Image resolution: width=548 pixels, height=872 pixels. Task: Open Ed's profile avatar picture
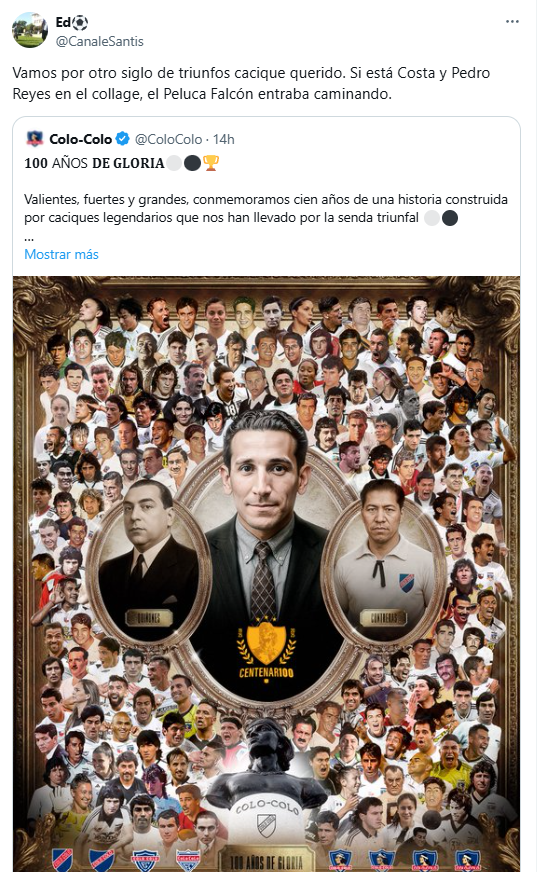tap(30, 30)
